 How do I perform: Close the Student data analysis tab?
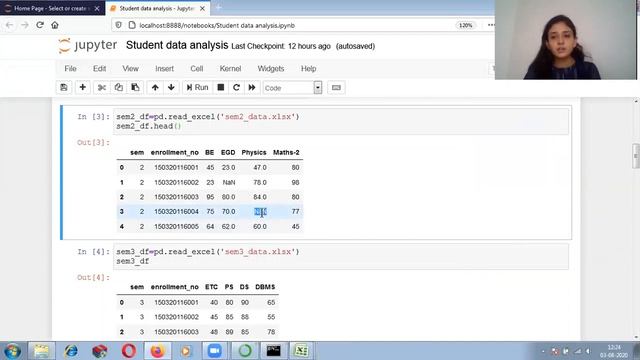click(x=202, y=8)
